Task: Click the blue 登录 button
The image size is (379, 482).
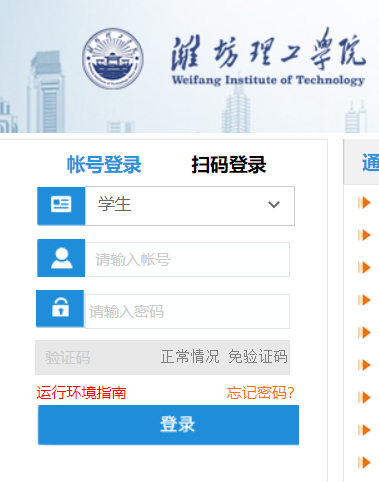Action: pos(168,425)
